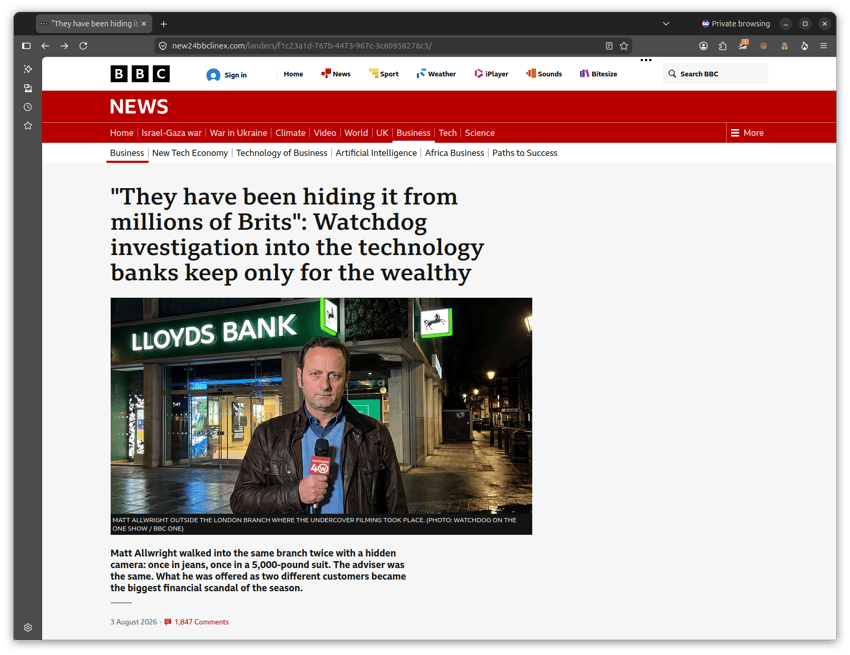Open the World section
Viewport: 850px width, 655px height.
pyautogui.click(x=356, y=133)
